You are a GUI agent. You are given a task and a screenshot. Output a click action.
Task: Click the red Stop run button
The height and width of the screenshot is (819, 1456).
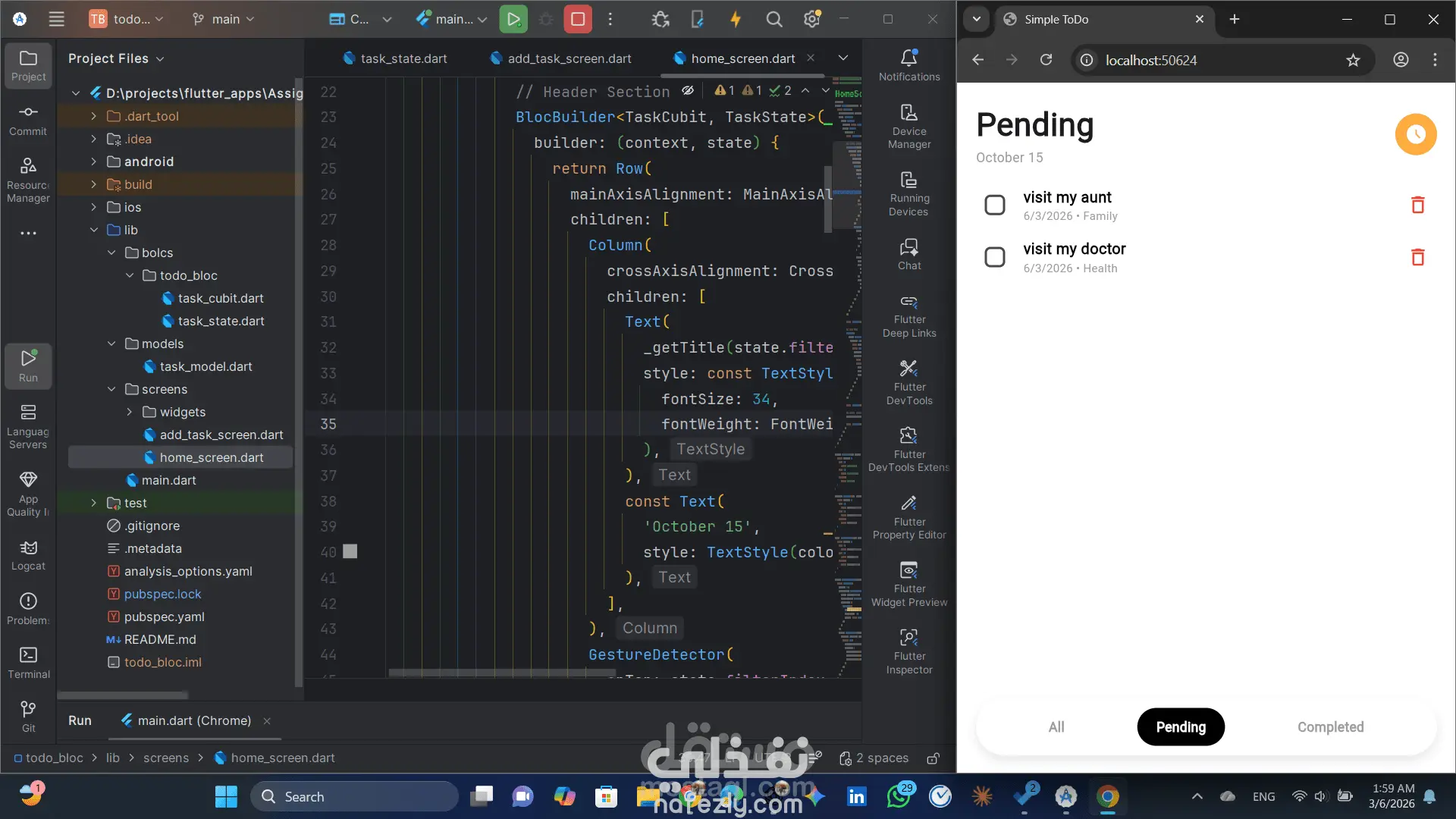[577, 19]
